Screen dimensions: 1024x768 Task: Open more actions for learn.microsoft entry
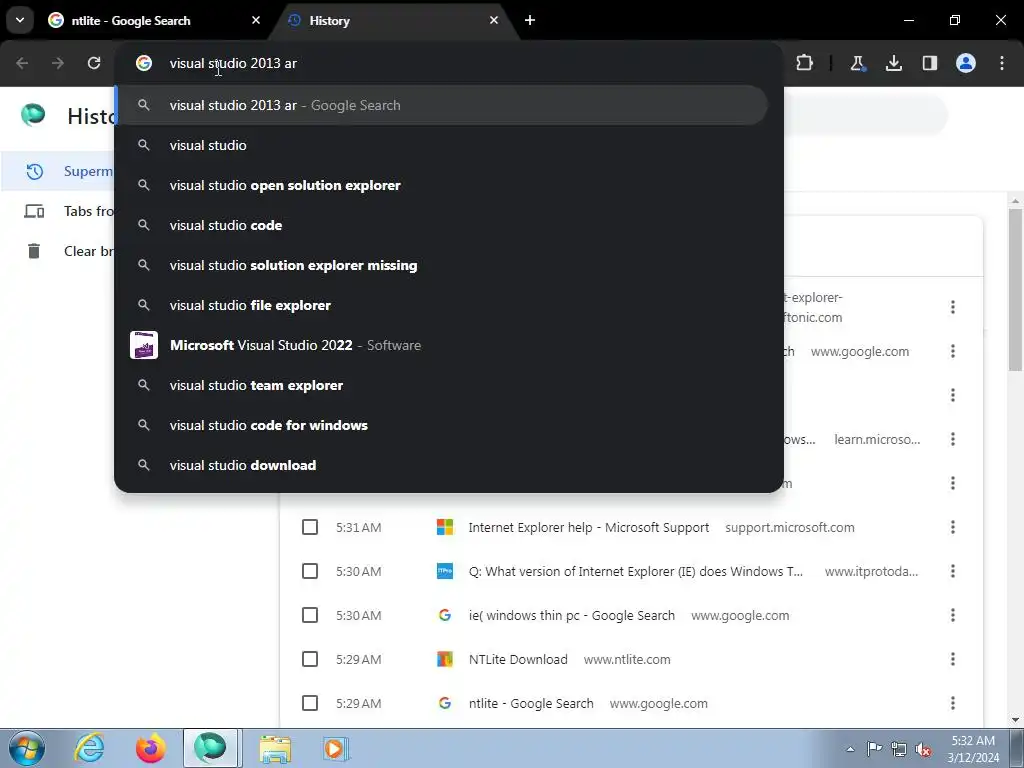953,439
